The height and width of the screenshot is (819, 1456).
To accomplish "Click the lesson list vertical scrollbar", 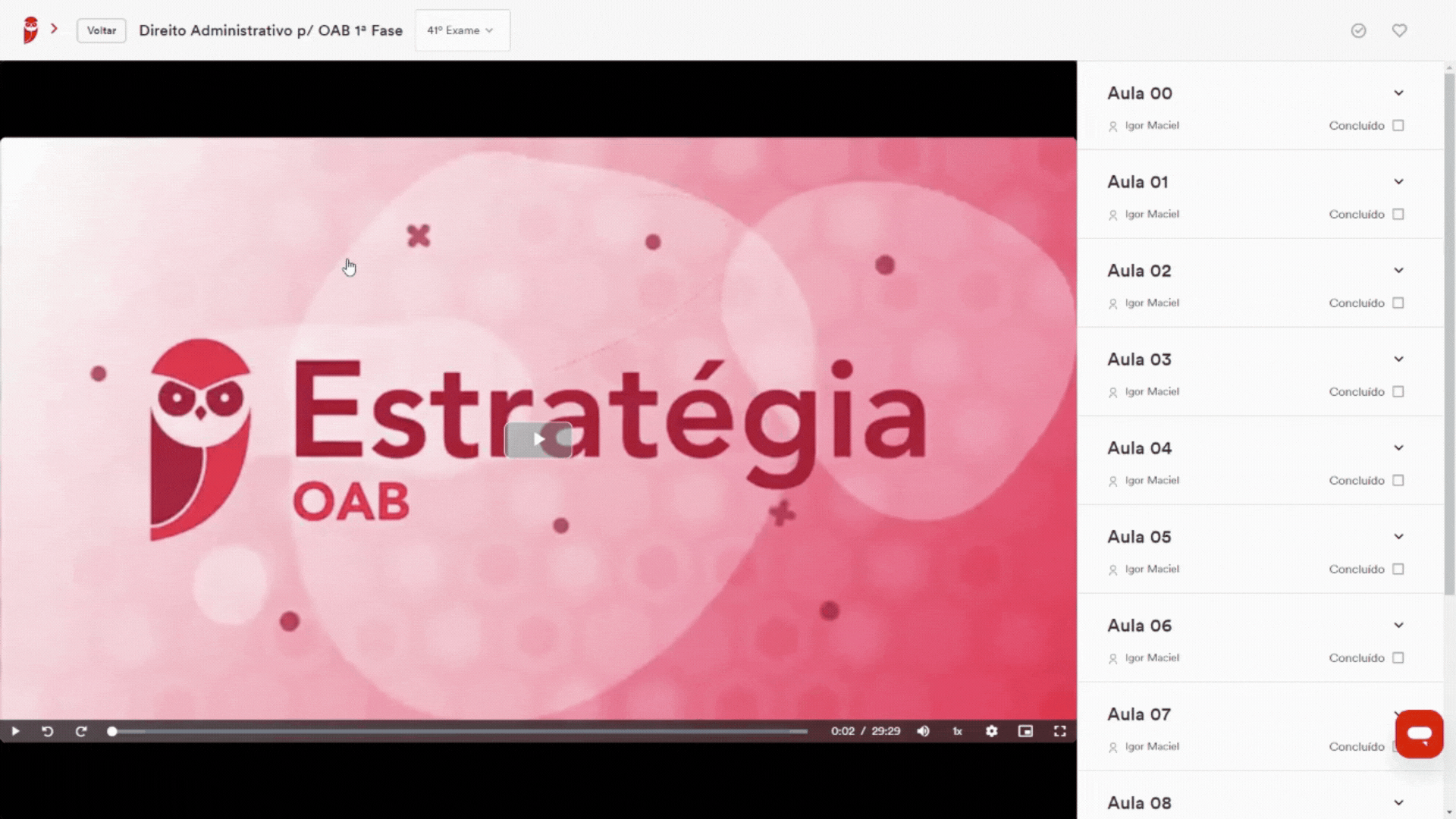I will pos(1449,334).
